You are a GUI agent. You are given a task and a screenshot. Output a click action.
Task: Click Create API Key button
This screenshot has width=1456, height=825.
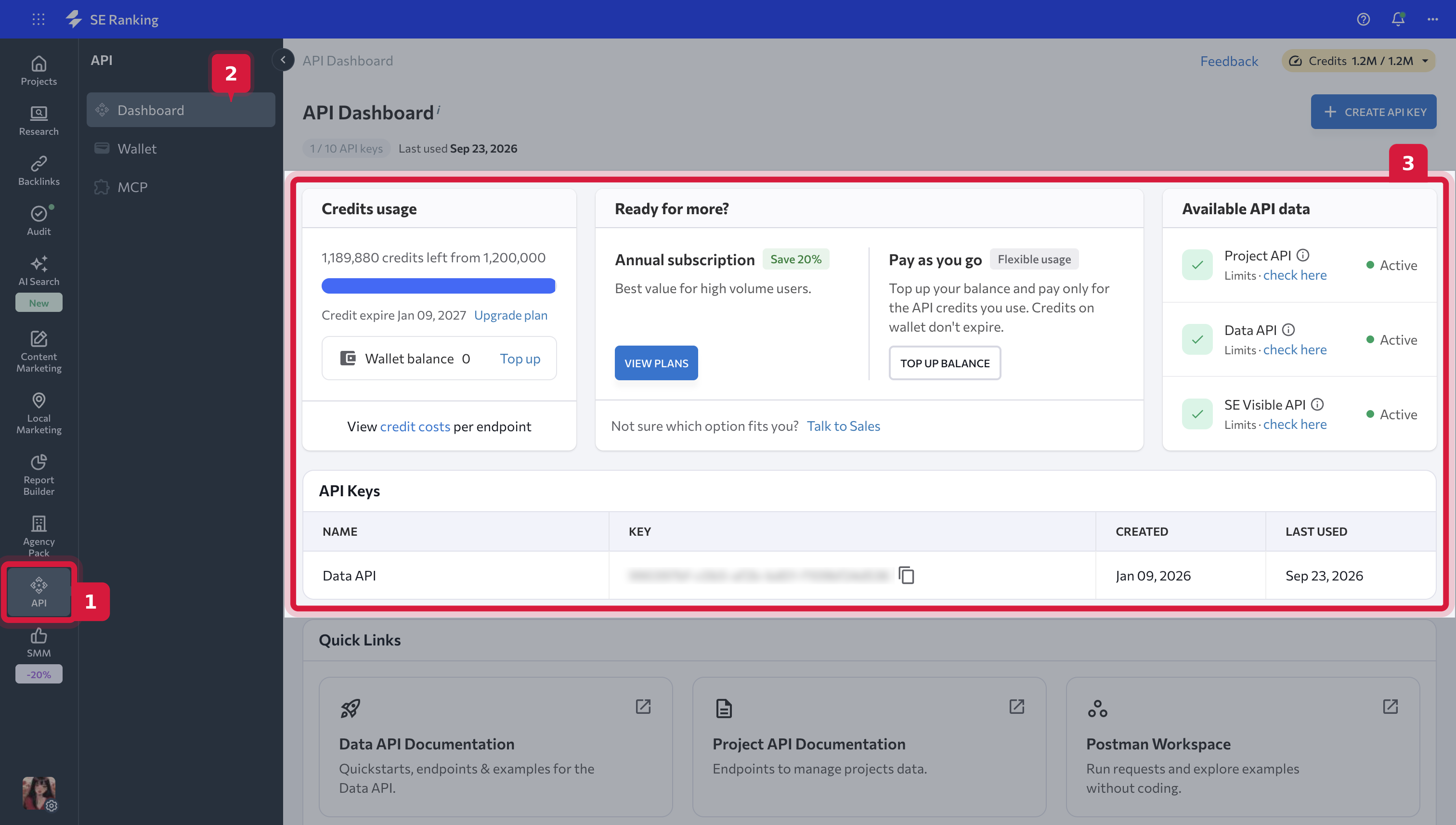(1373, 112)
